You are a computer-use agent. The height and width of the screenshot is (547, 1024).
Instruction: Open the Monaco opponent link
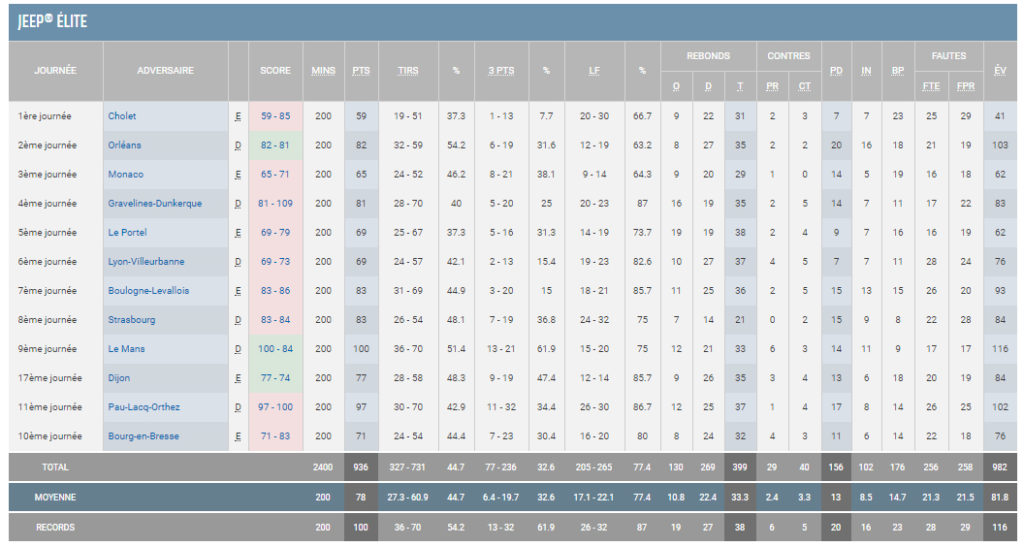click(125, 174)
